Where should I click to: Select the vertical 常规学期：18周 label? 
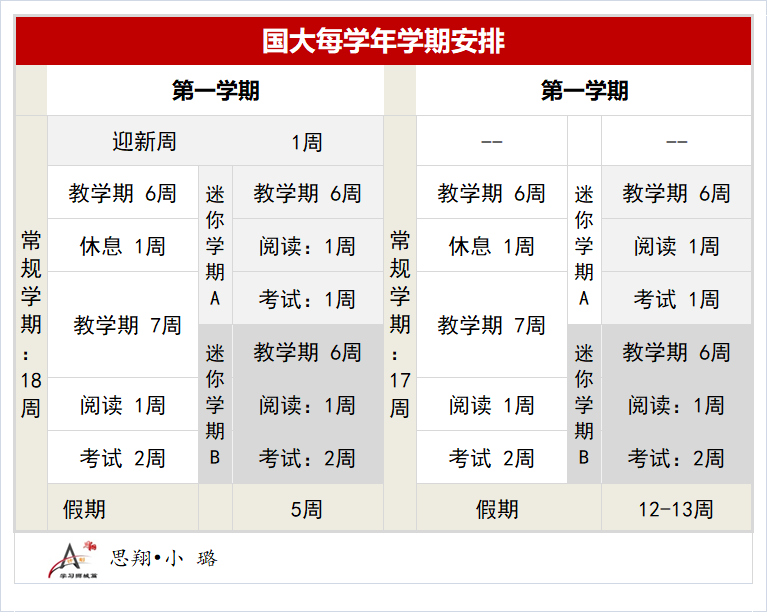pyautogui.click(x=31, y=324)
